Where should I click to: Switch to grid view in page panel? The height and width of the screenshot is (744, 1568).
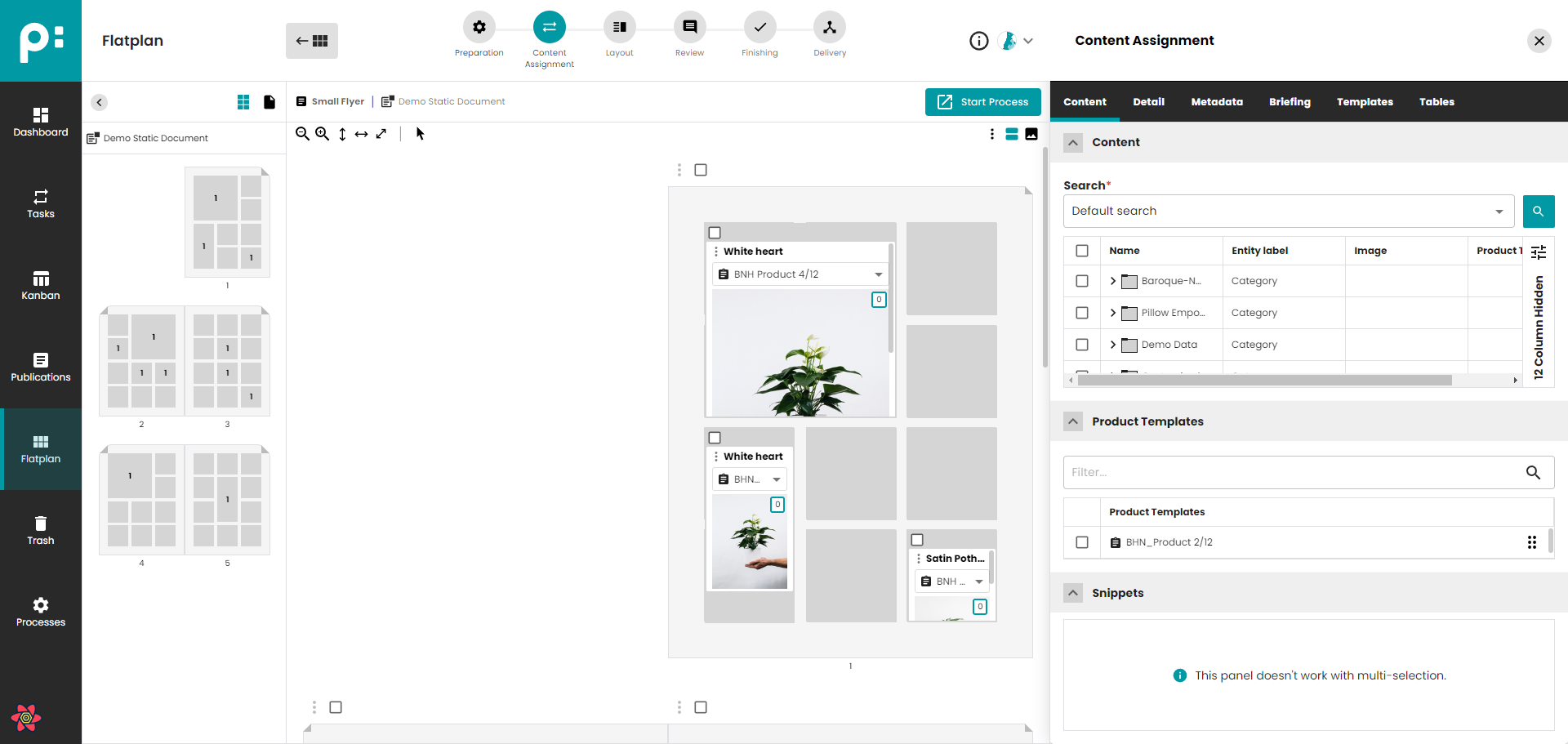tap(243, 102)
